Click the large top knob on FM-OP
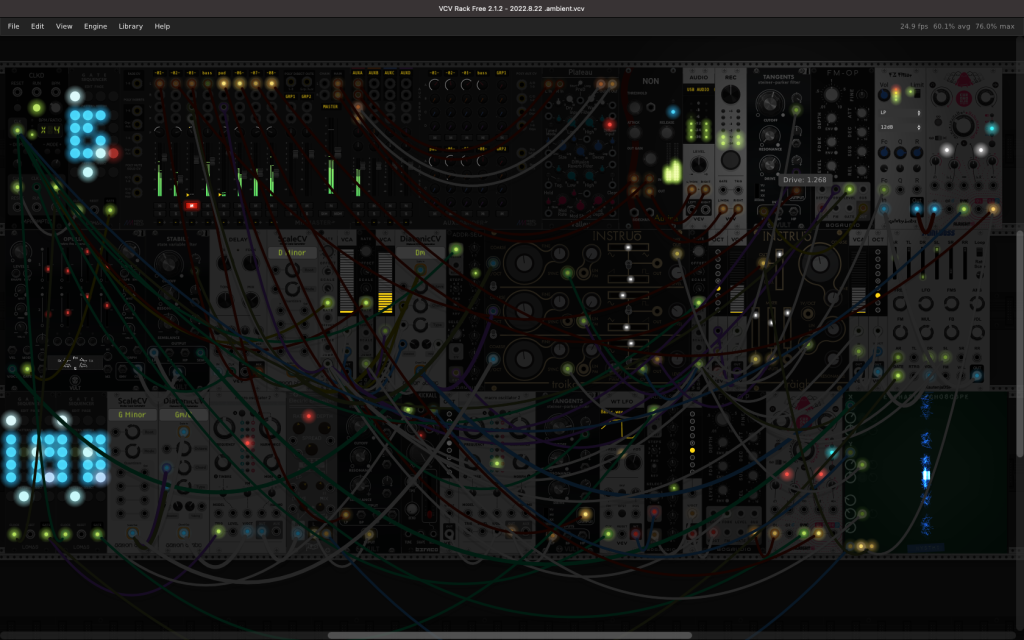Screen dimensions: 1024x640 pyautogui.click(x=831, y=94)
